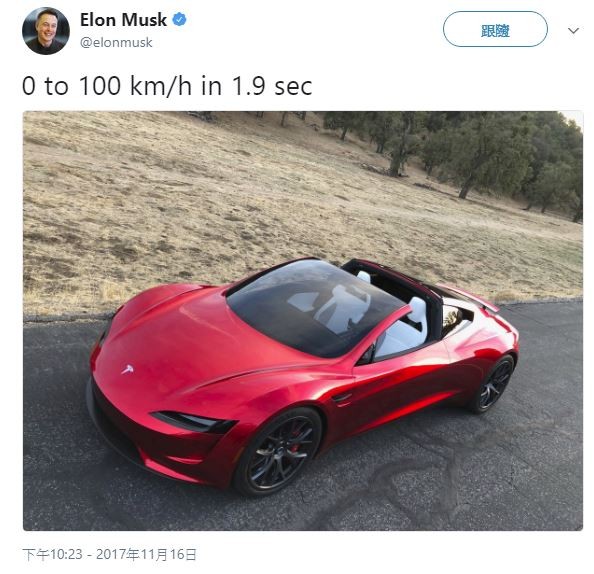Screen dimensions: 594x574
Task: Click the Roadster's front headlight
Action: point(194,421)
